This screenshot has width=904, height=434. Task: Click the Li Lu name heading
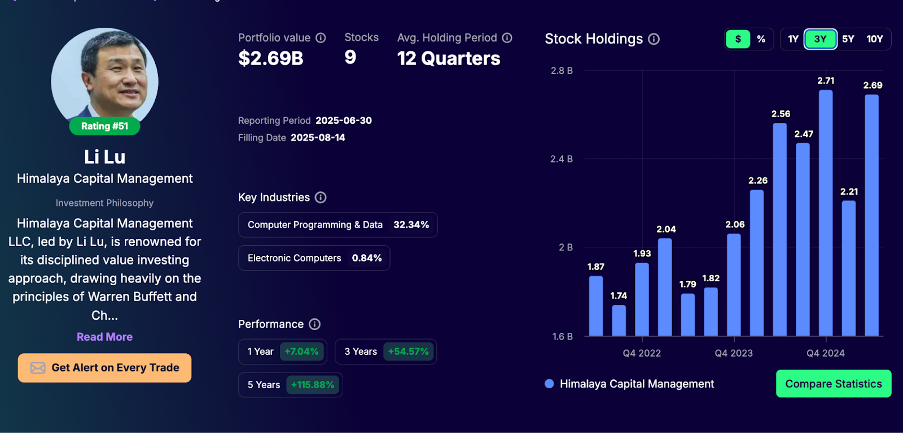click(x=104, y=157)
